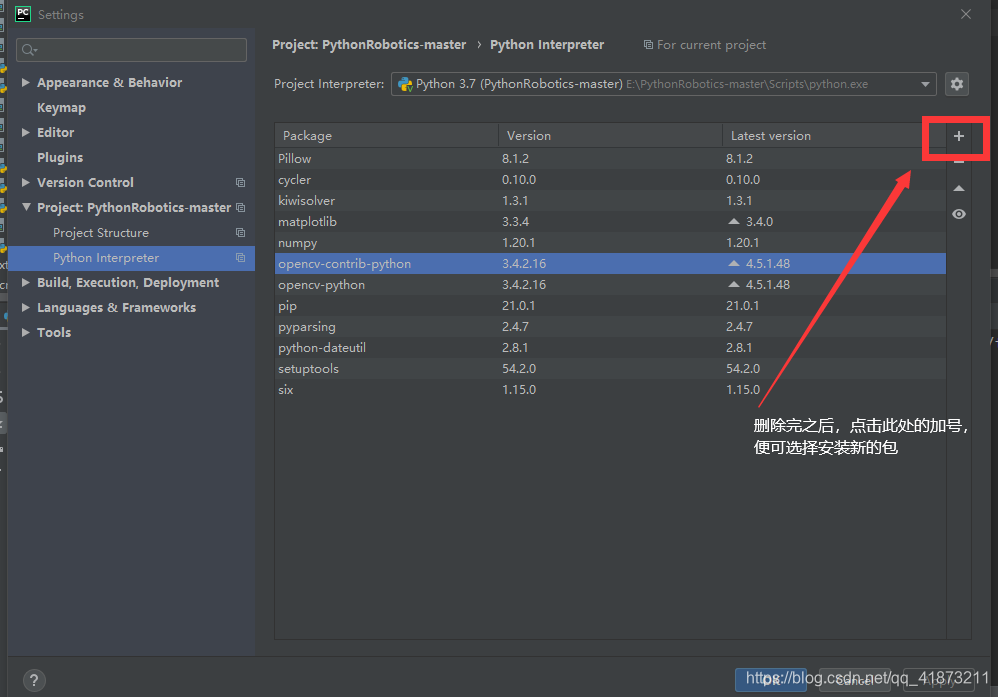Image resolution: width=998 pixels, height=697 pixels.
Task: Expand the Editor section
Action: [x=25, y=132]
